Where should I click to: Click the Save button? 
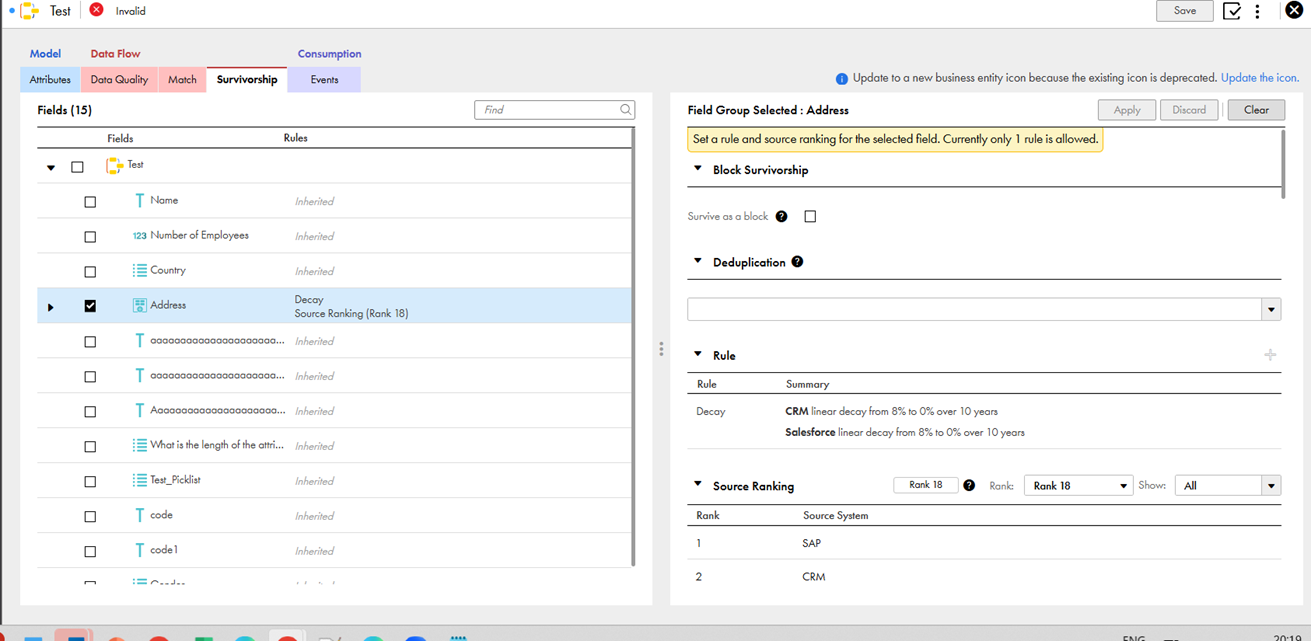click(x=1185, y=11)
